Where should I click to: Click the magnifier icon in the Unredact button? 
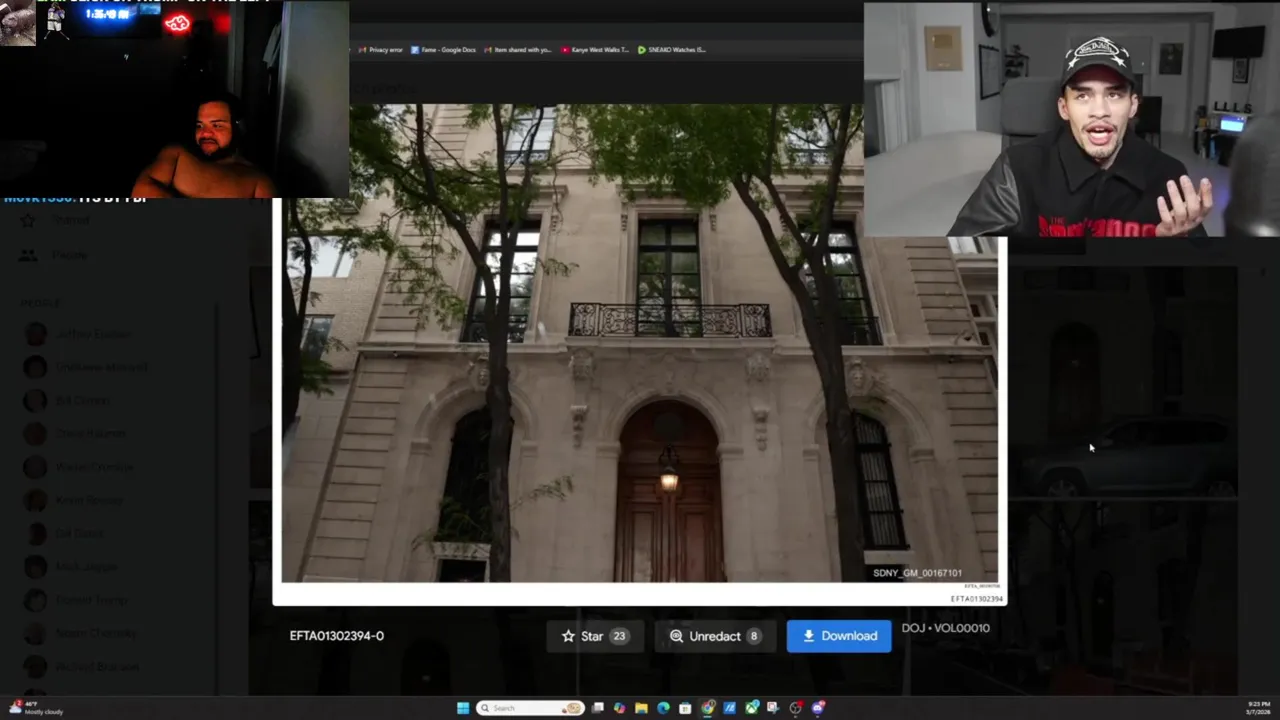click(x=676, y=636)
